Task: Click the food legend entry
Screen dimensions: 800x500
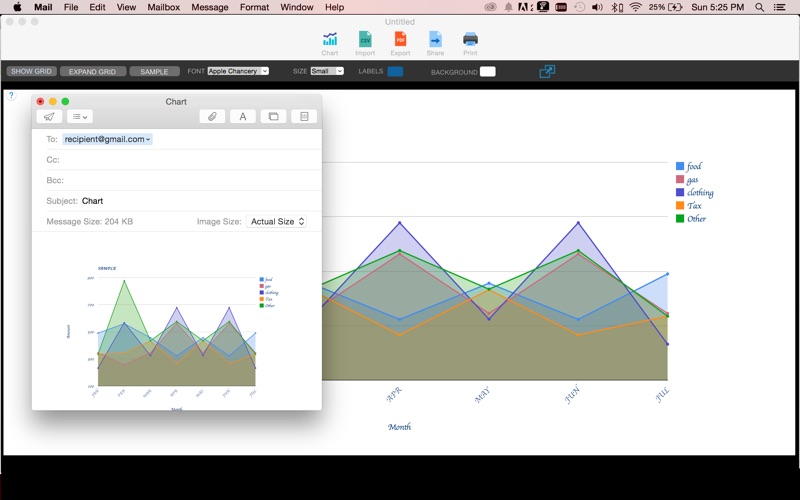Action: click(x=689, y=166)
